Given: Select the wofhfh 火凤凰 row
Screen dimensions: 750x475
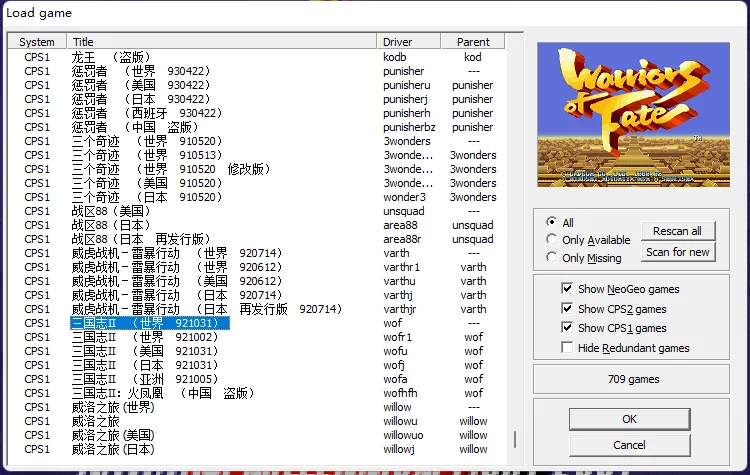Looking at the screenshot, I should [x=256, y=393].
